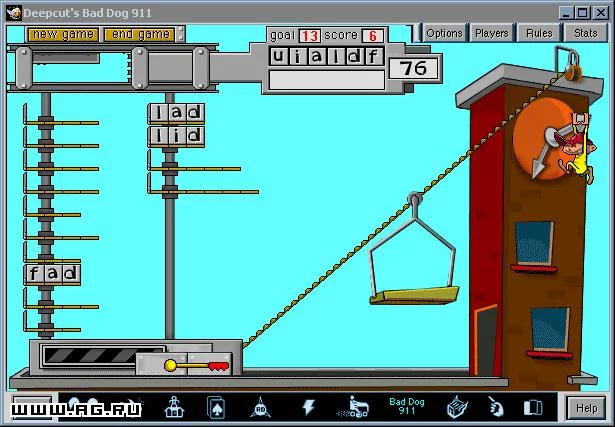Open the Stats menu
Screen dimensions: 615x427
(x=586, y=33)
